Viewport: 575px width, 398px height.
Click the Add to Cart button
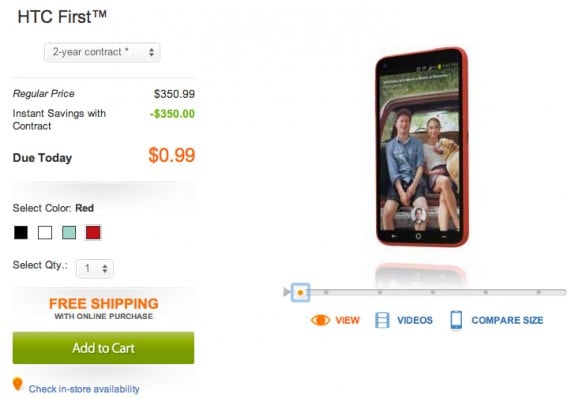[x=103, y=348]
